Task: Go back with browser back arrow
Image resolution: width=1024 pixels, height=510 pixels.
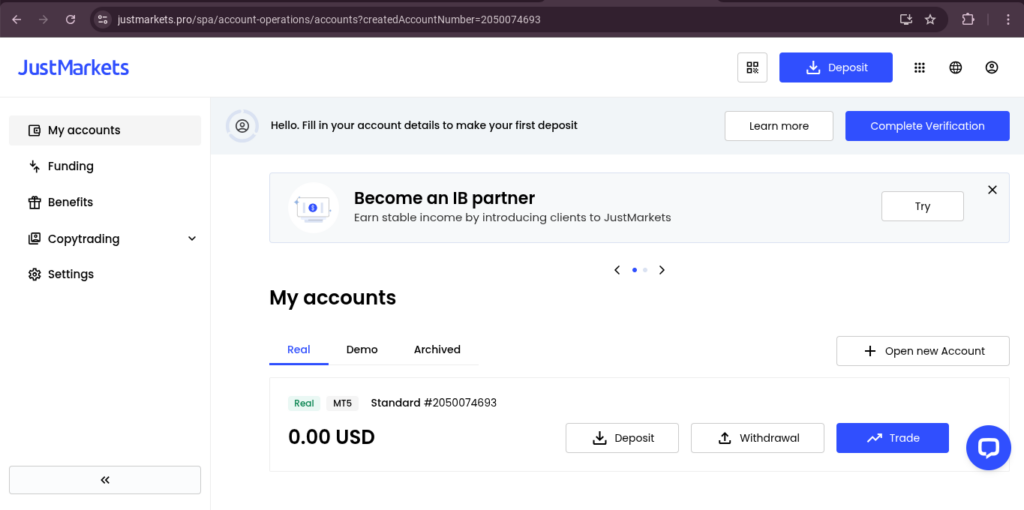Action: pyautogui.click(x=16, y=20)
